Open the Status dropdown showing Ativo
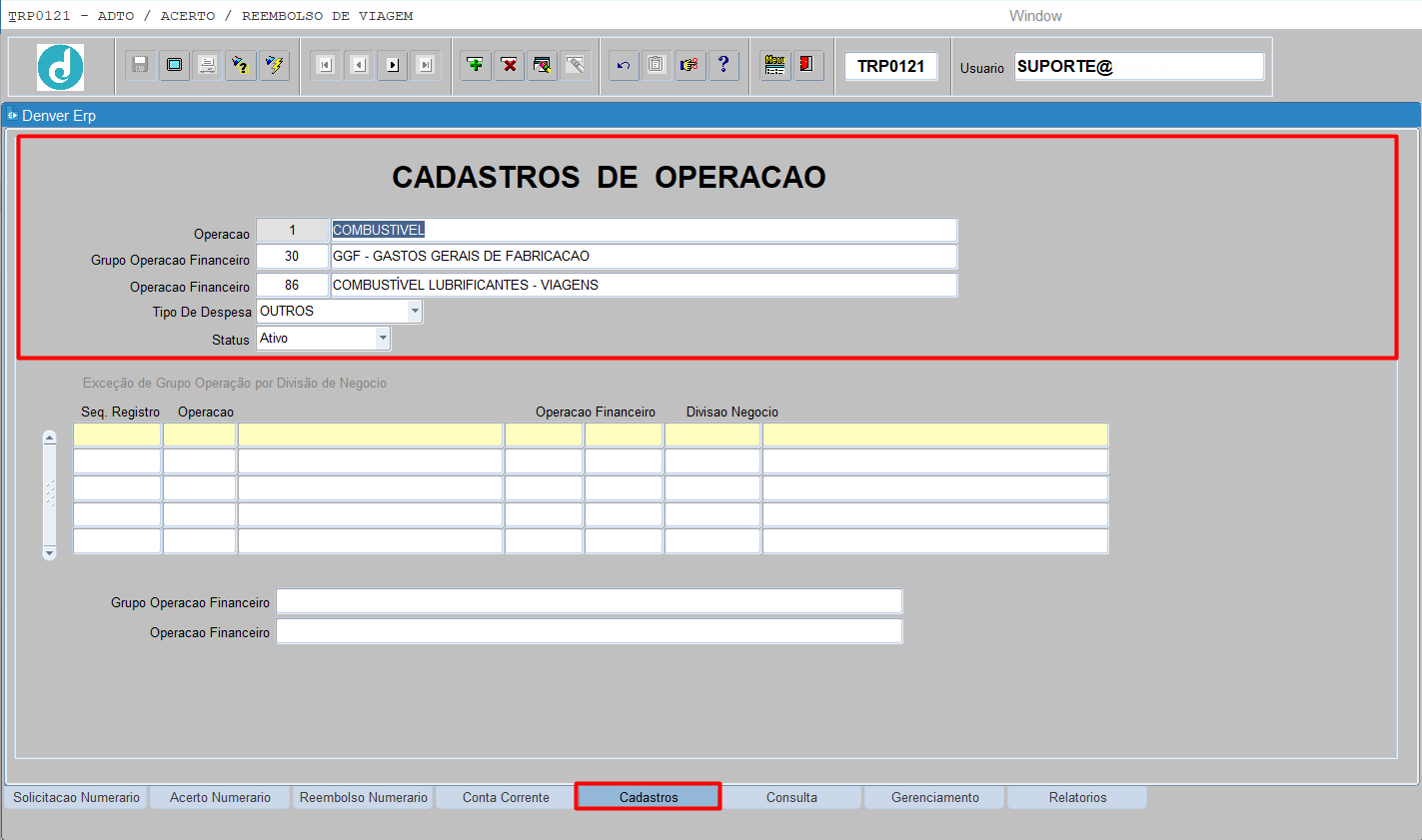Viewport: 1422px width, 840px height. 383,339
